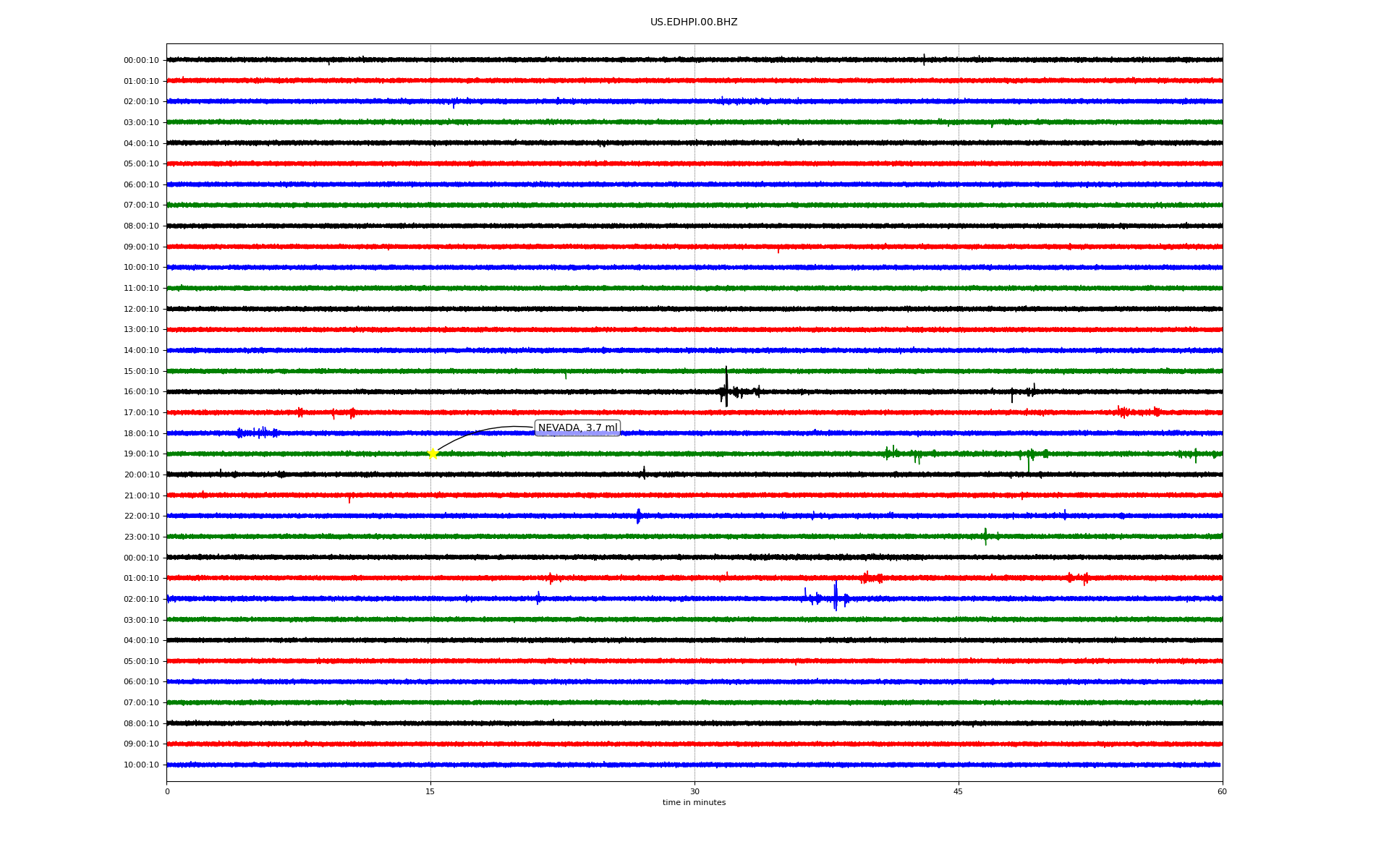Click the 18:00:10 time label
The width and height of the screenshot is (1389, 868).
click(141, 434)
